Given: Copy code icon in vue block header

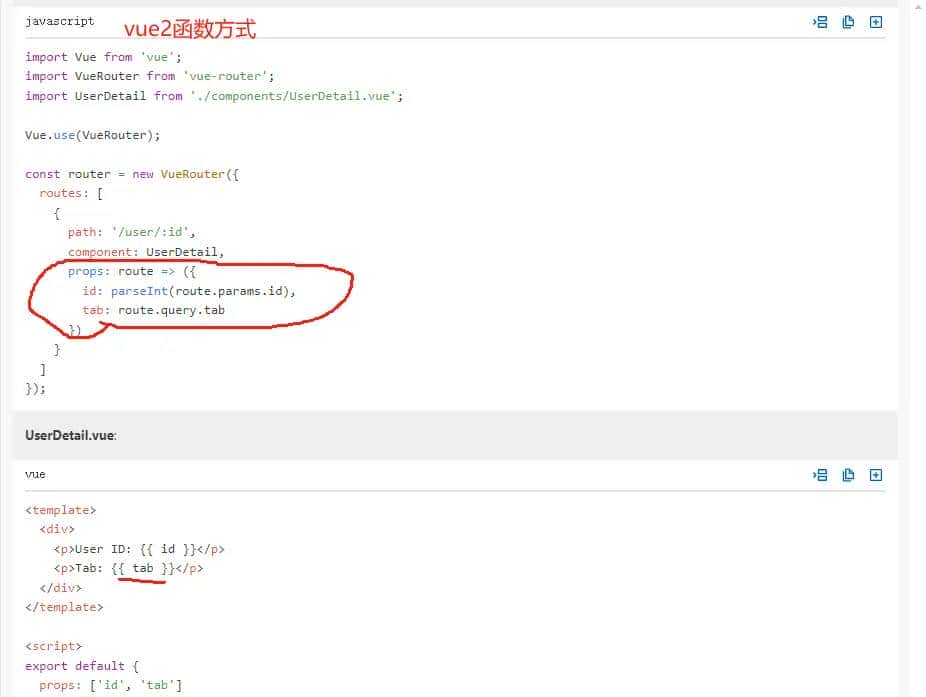Looking at the screenshot, I should (848, 475).
